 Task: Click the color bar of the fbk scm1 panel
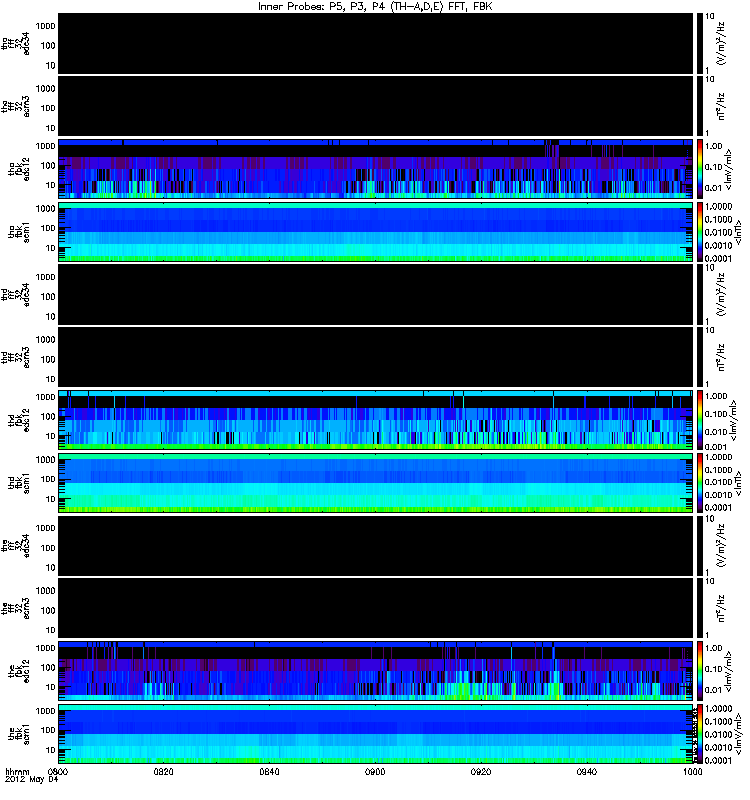(x=699, y=734)
